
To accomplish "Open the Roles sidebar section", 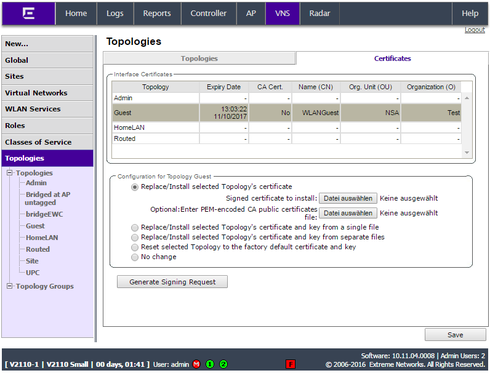I will click(x=47, y=126).
